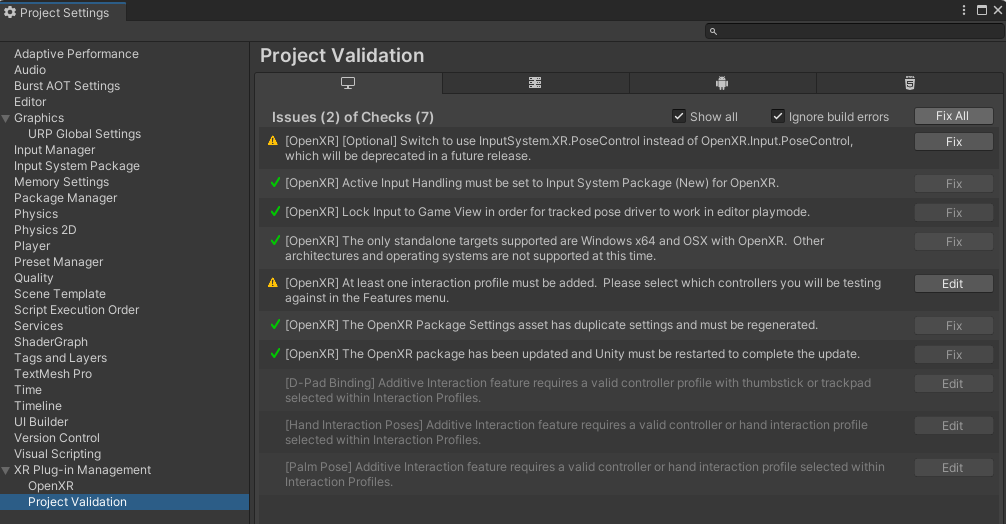
Task: Switch to the Dedicated Server platform tab
Action: [535, 83]
